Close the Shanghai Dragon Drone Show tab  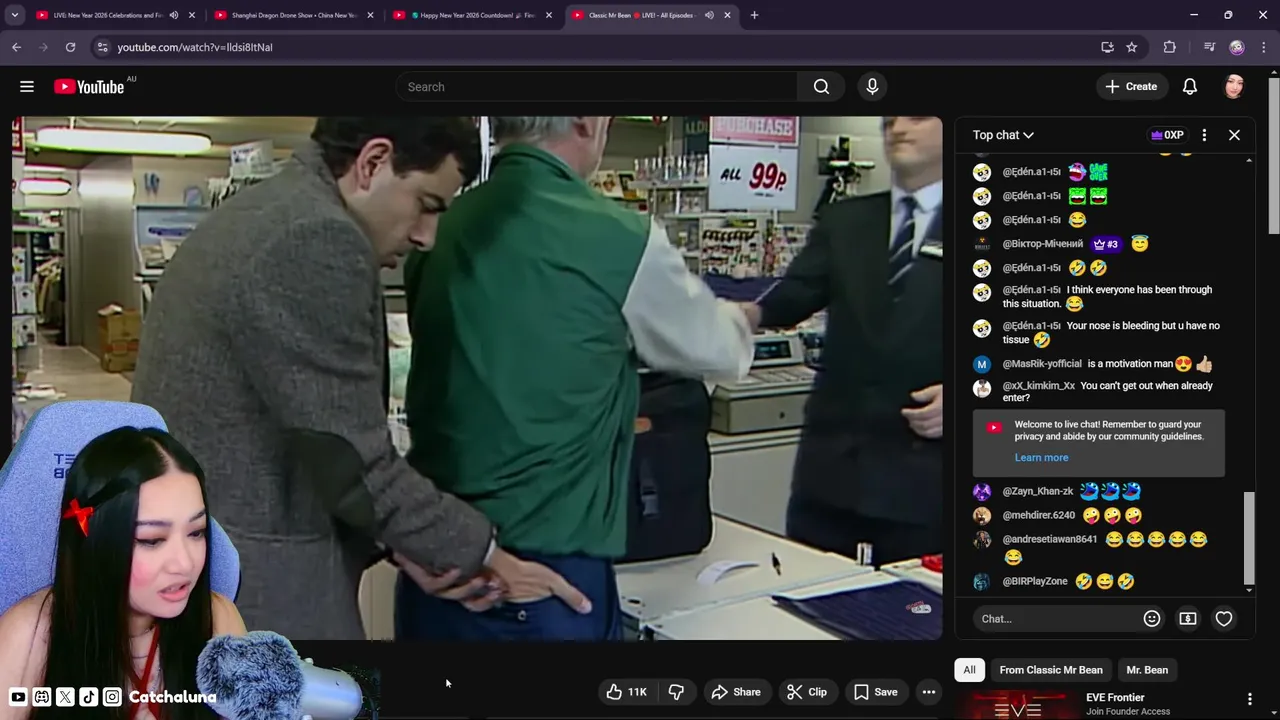point(370,15)
